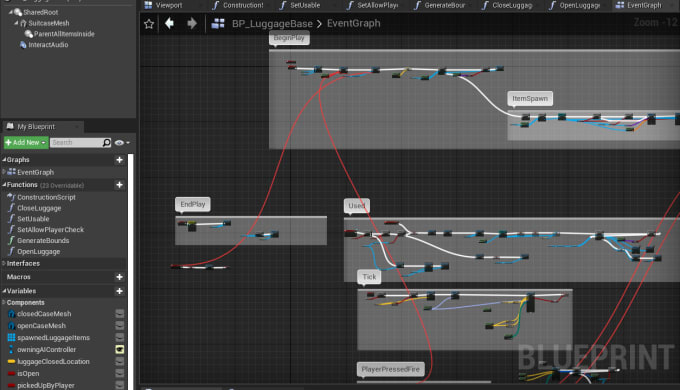Select SetAllowPlayerCheck function in list
680x390 pixels.
50,230
